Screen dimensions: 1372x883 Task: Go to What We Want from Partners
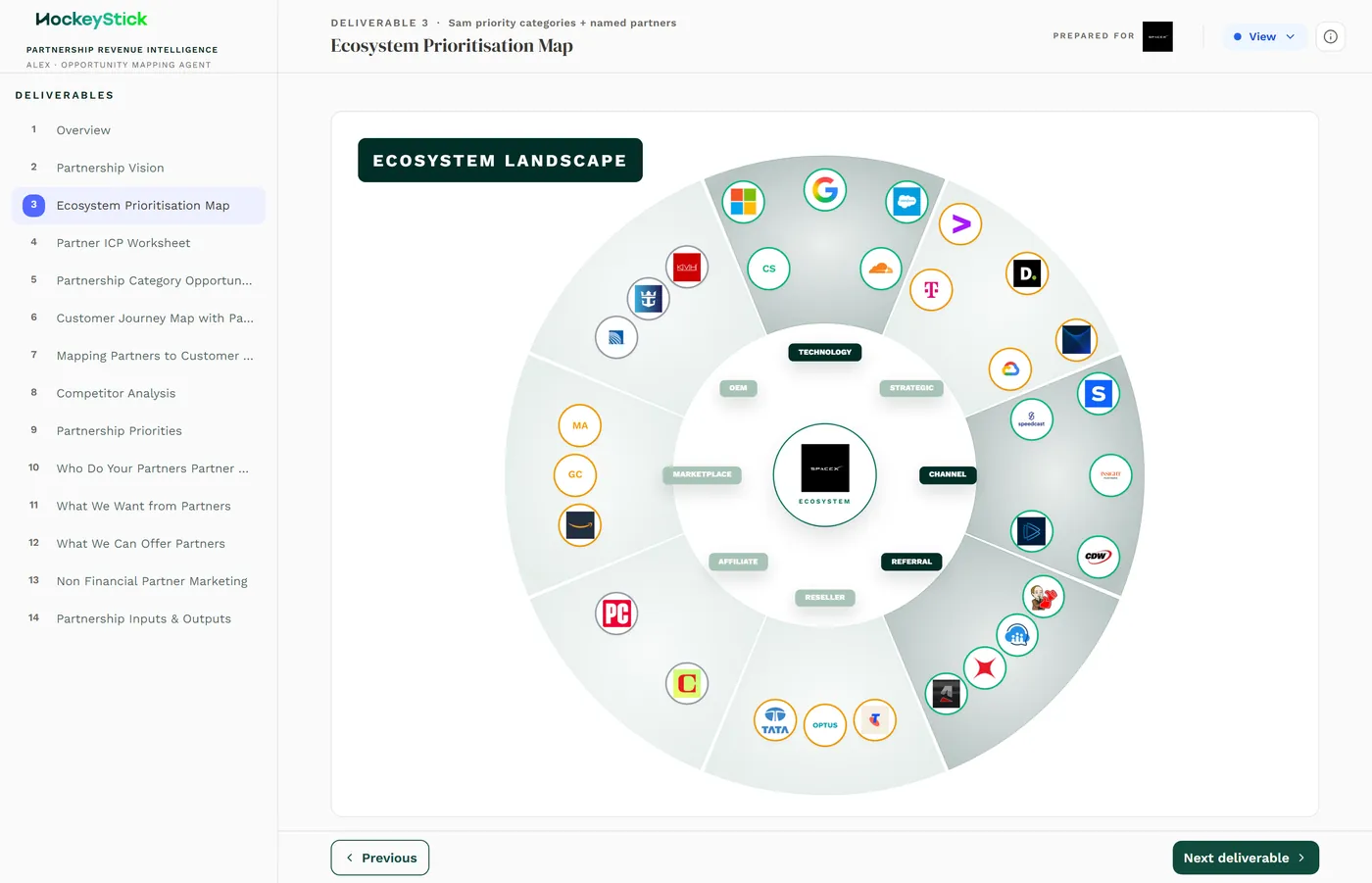tap(139, 506)
